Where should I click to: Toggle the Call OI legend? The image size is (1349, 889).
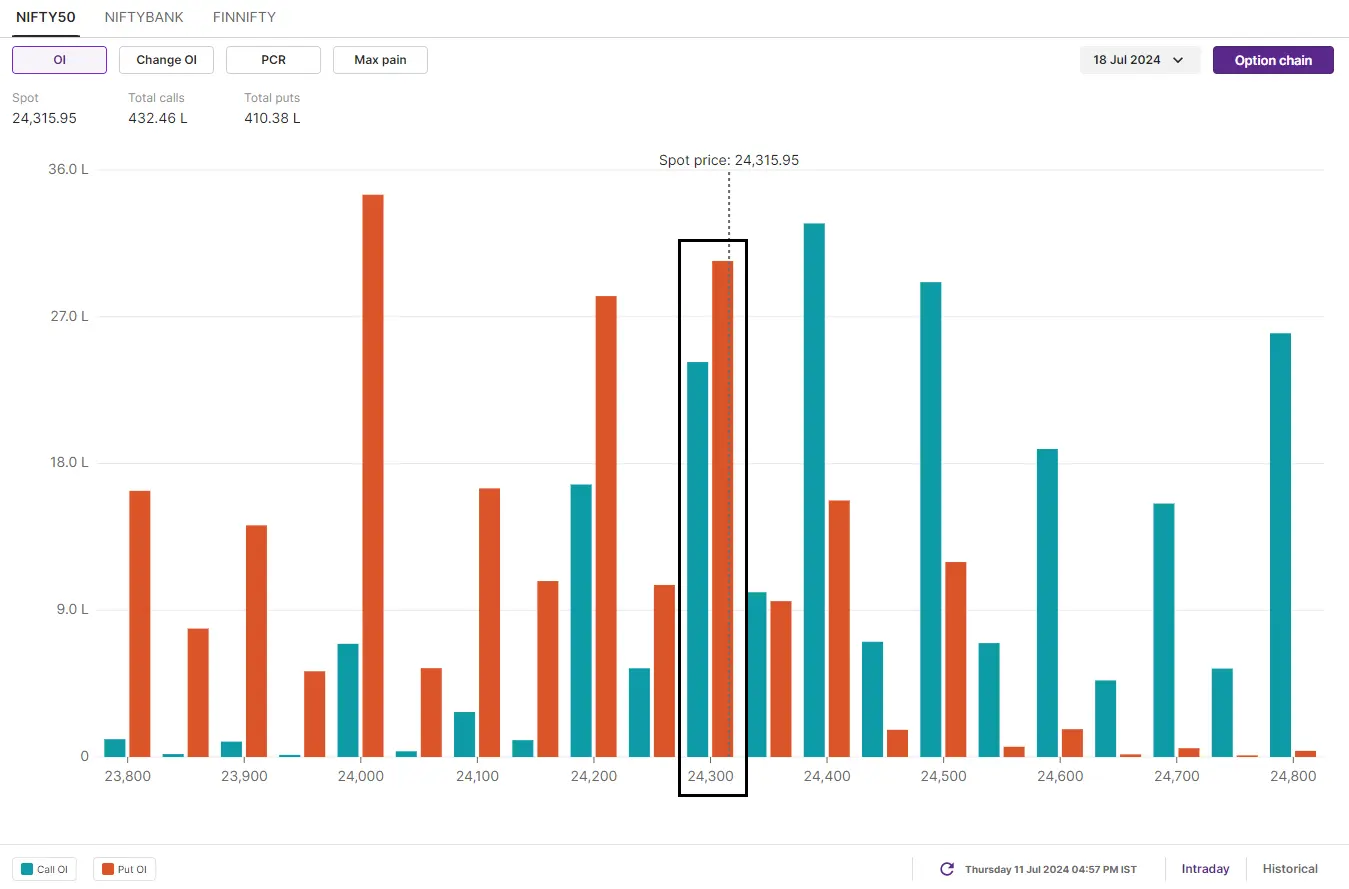[x=46, y=869]
